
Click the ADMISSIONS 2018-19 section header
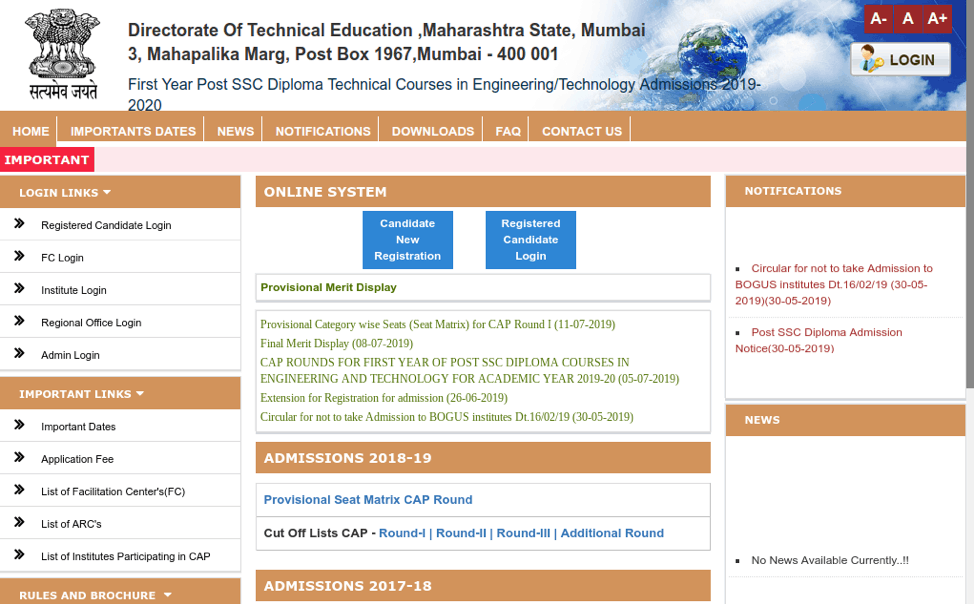point(483,458)
